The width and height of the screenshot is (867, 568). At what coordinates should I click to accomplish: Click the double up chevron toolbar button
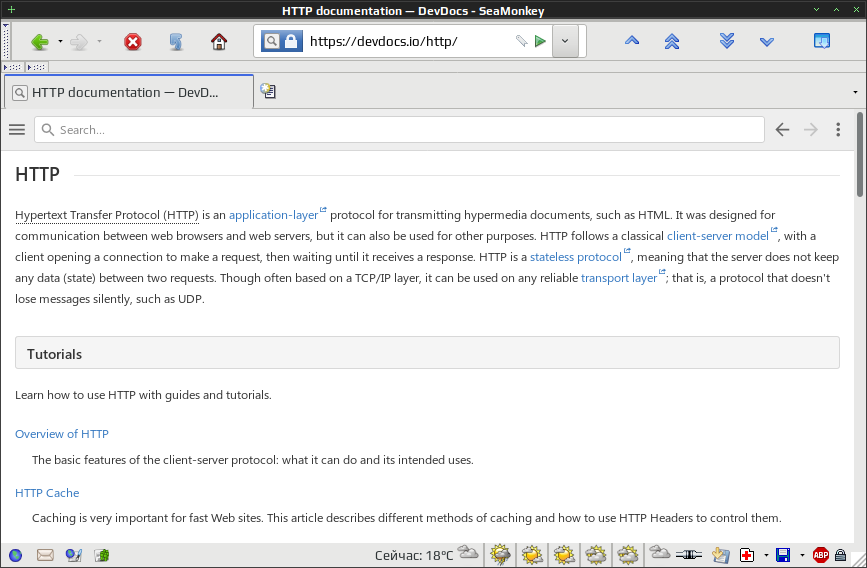tap(672, 41)
